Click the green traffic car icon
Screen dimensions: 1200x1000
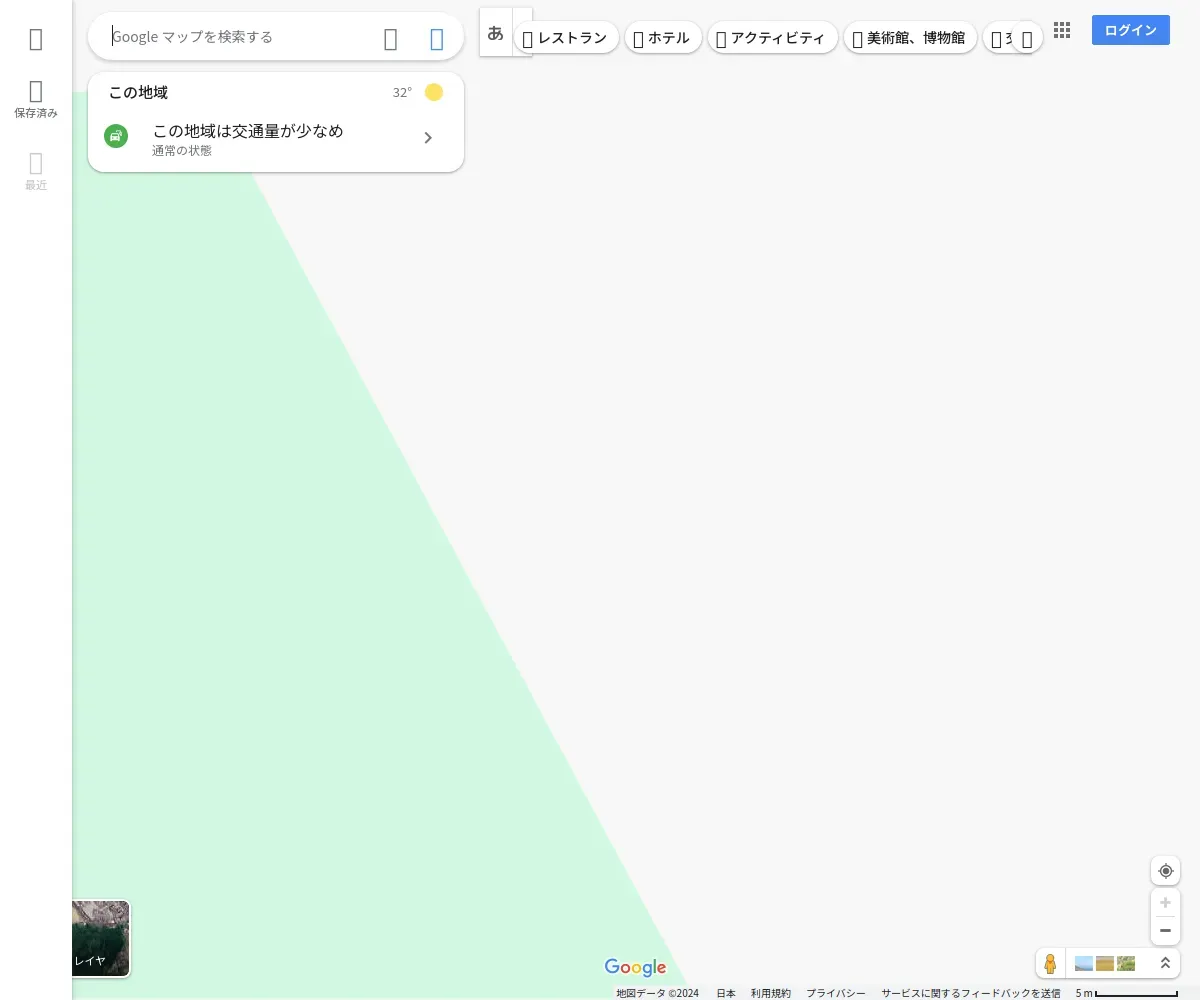pos(116,136)
